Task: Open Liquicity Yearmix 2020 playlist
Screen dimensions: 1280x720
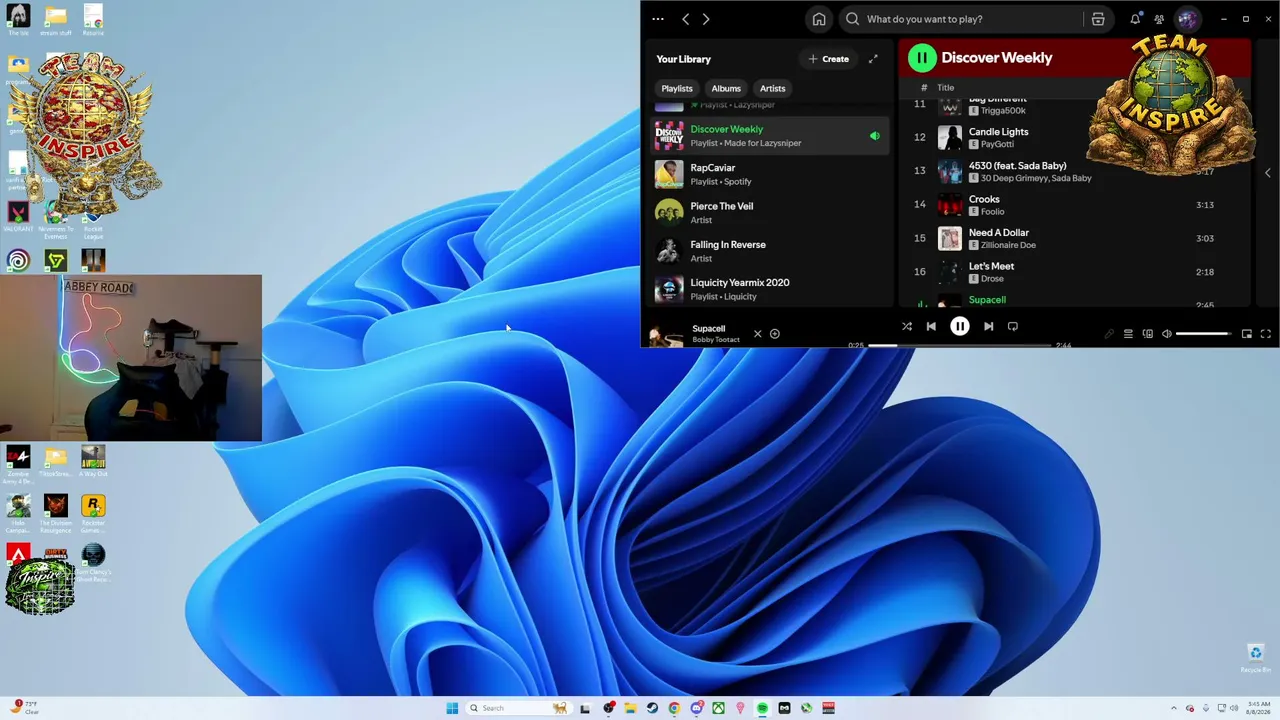Action: 769,289
